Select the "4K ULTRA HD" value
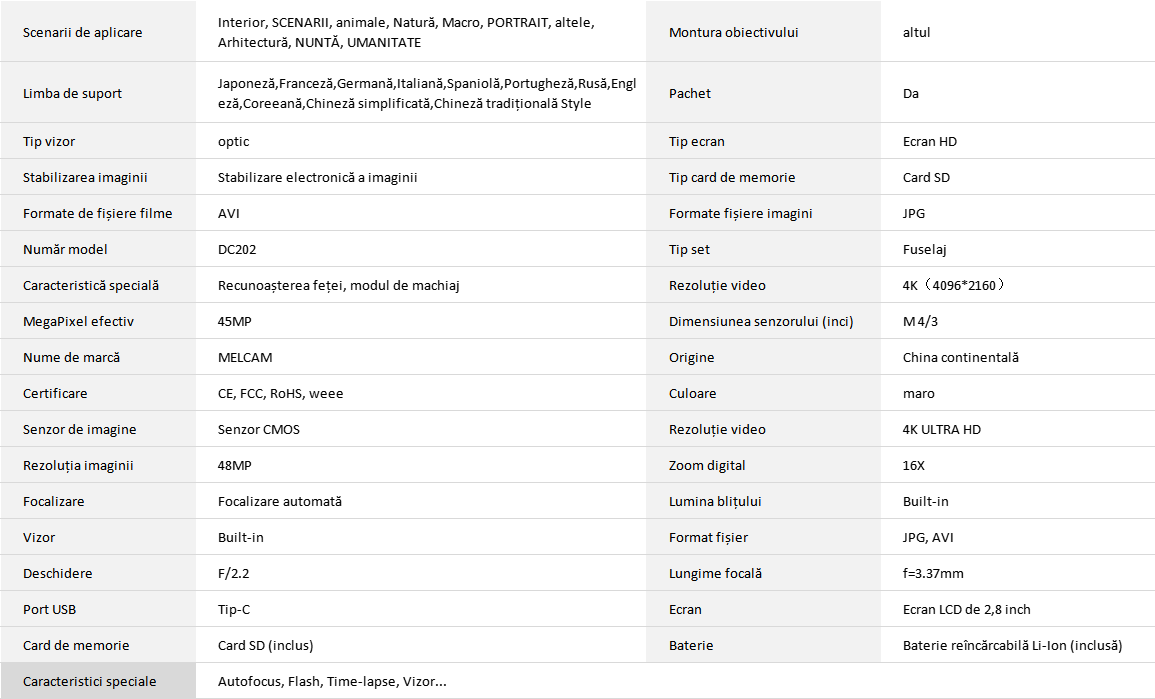The image size is (1155, 699). (941, 429)
